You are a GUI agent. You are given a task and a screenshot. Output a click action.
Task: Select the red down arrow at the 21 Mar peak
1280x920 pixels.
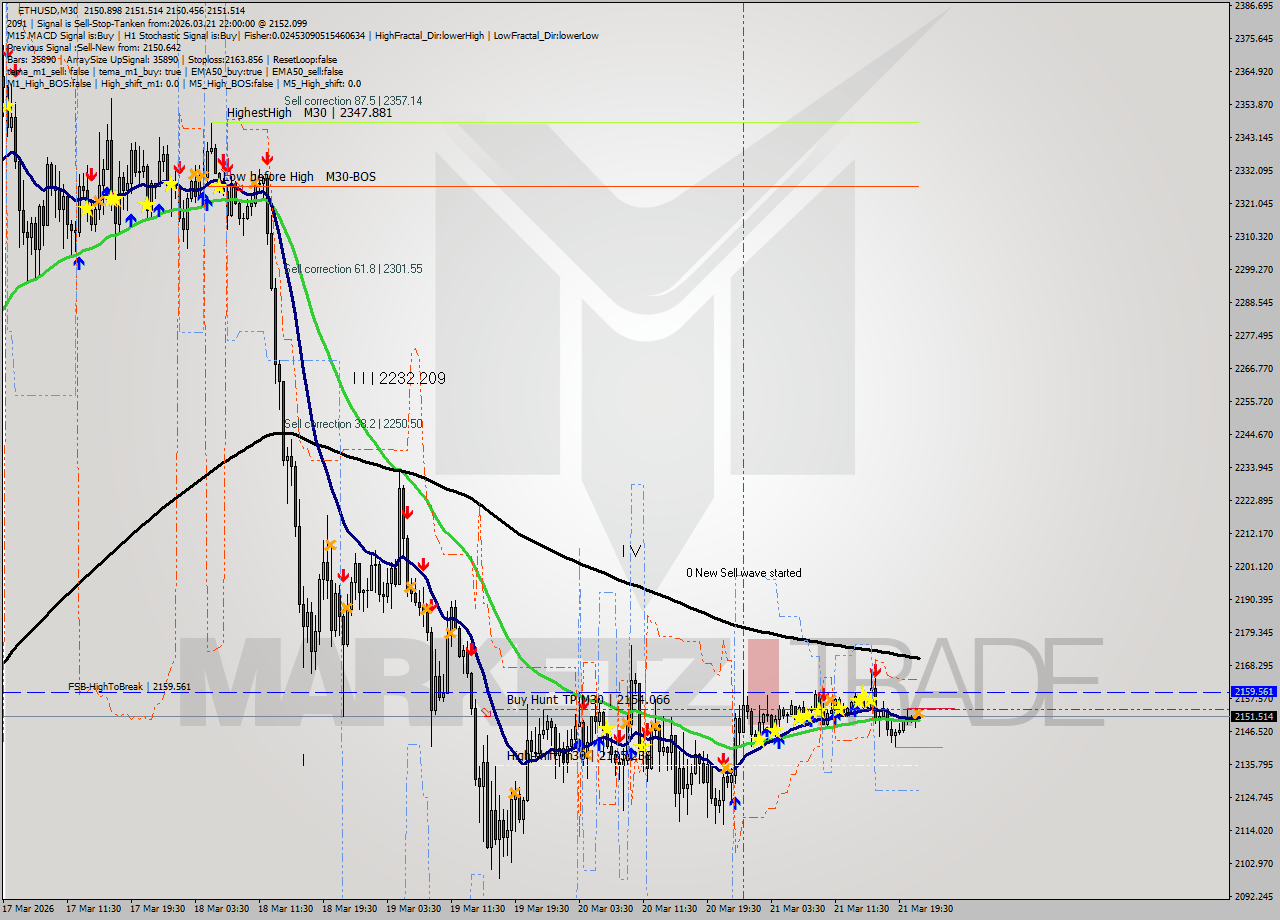(876, 669)
